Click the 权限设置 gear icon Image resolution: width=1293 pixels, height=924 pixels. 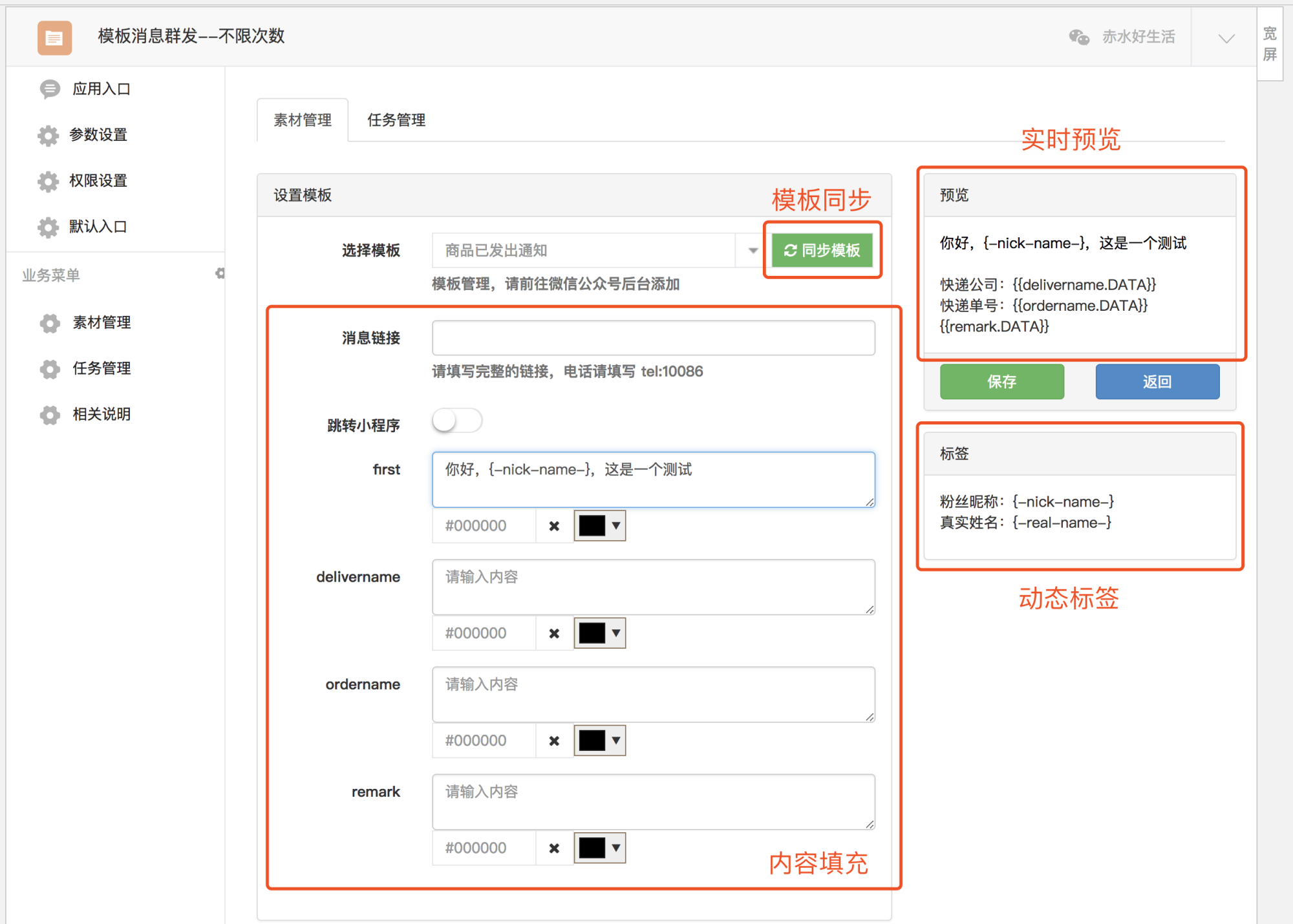(x=48, y=181)
